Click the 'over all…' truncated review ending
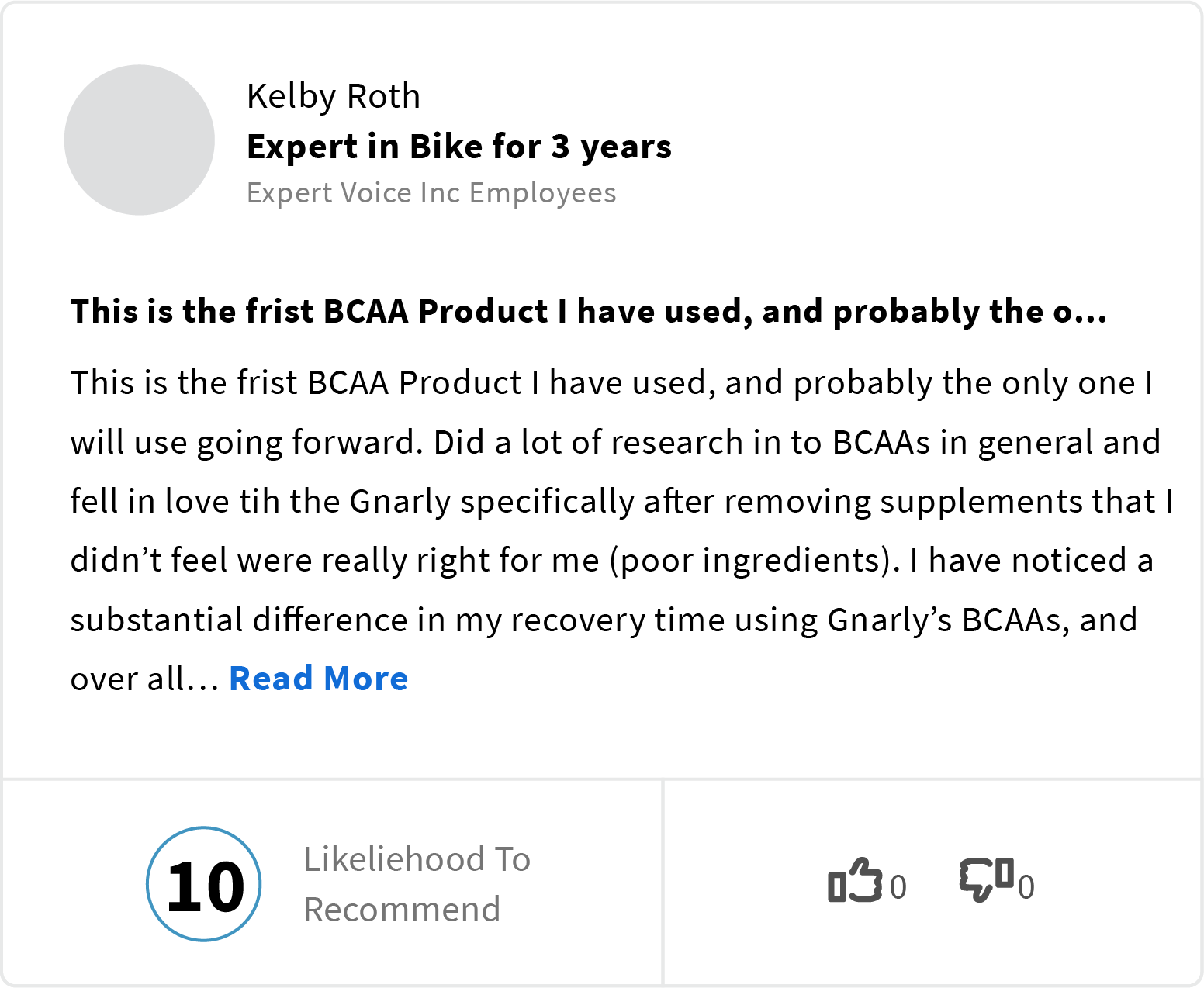 [x=144, y=679]
